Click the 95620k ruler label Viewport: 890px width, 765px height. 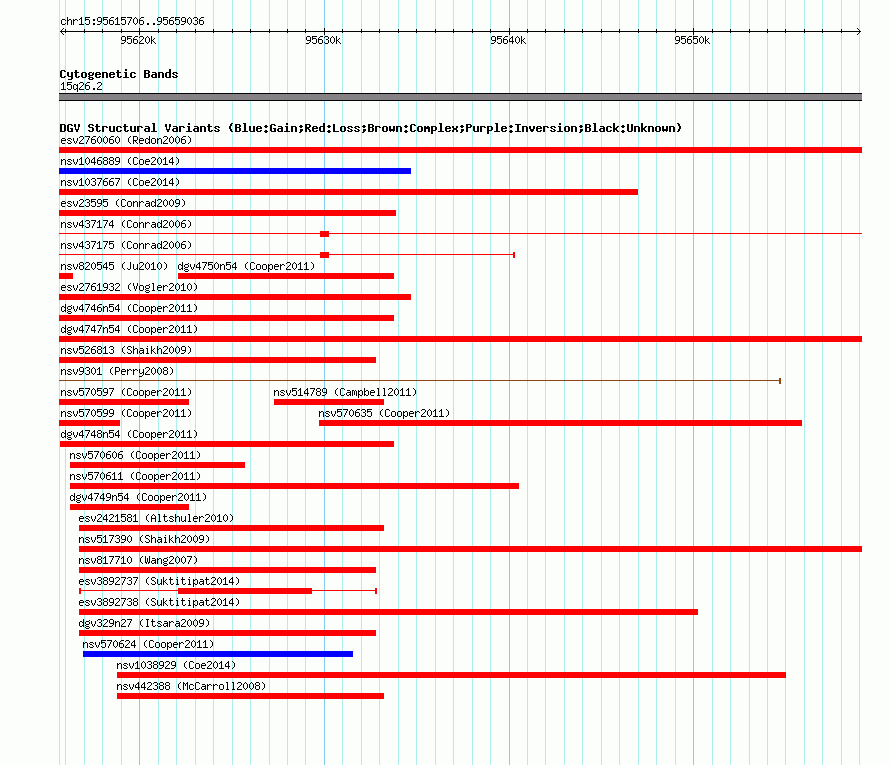pos(138,40)
